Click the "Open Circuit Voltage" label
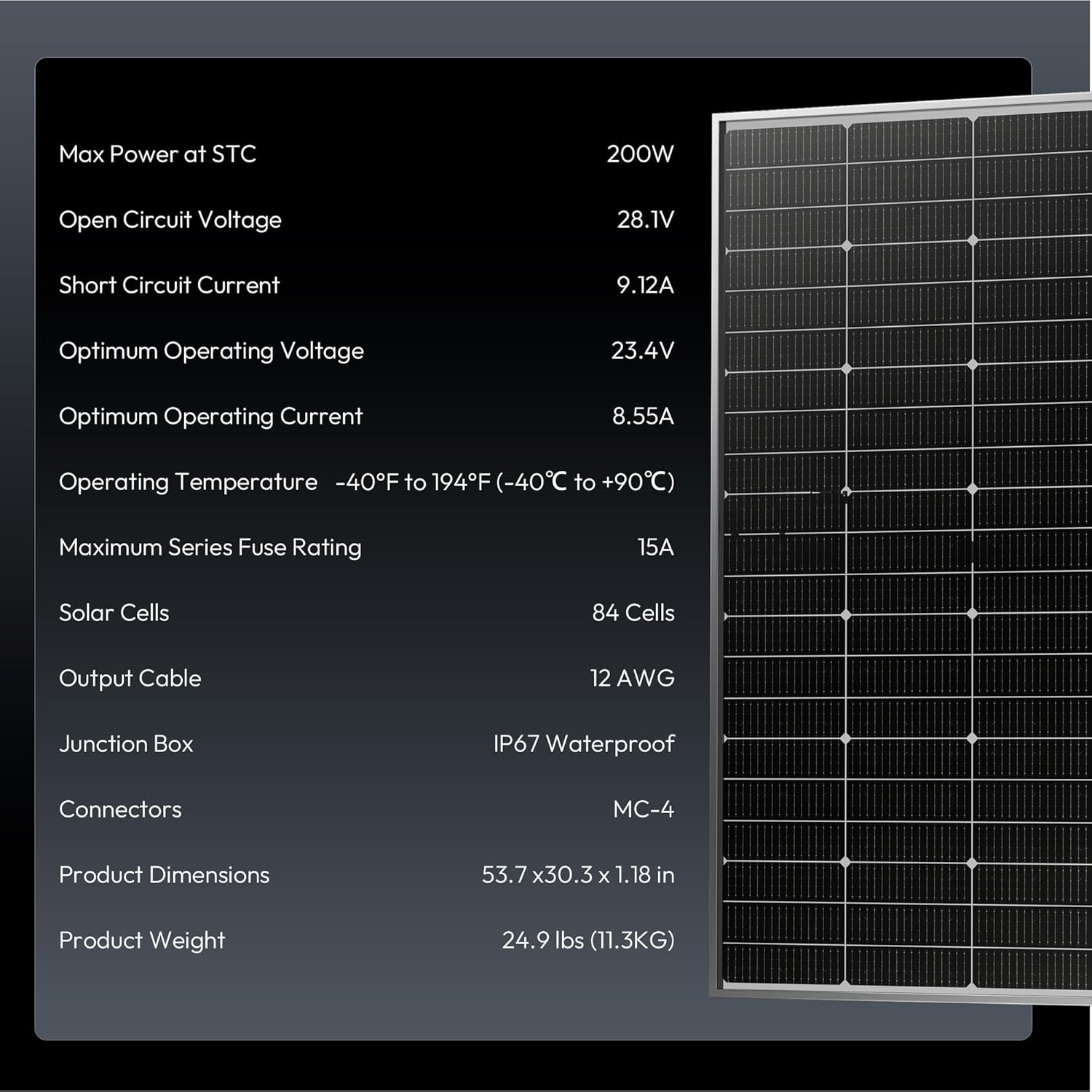Image resolution: width=1092 pixels, height=1092 pixels. pos(170,220)
